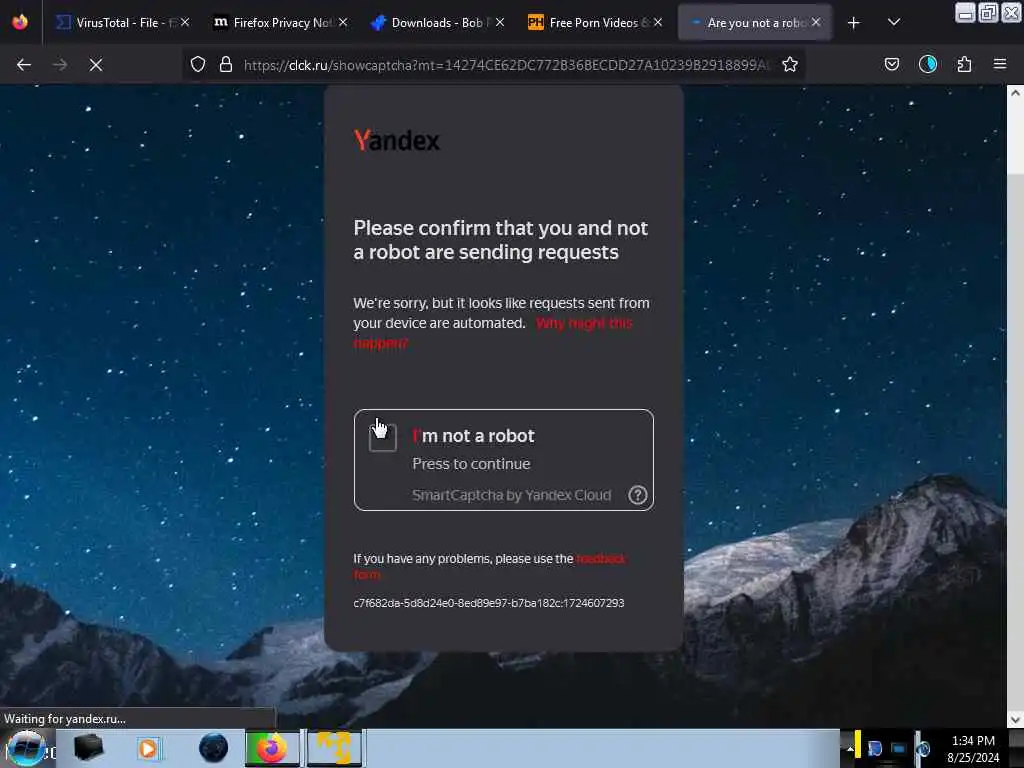Open the Firefox View icon
Viewport: 1024px width, 768px height.
click(20, 22)
